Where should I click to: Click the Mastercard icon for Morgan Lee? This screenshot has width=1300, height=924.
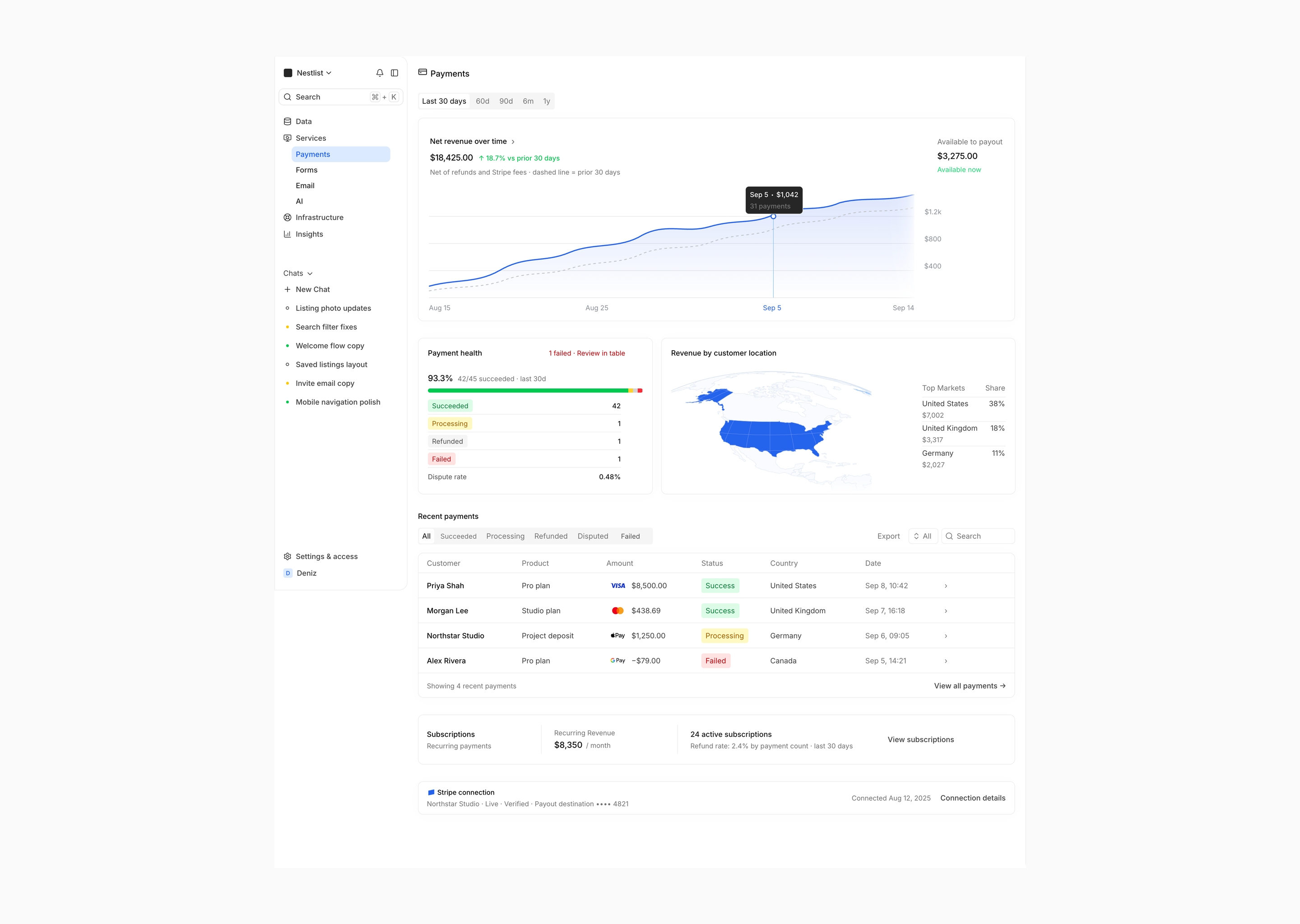click(x=617, y=610)
